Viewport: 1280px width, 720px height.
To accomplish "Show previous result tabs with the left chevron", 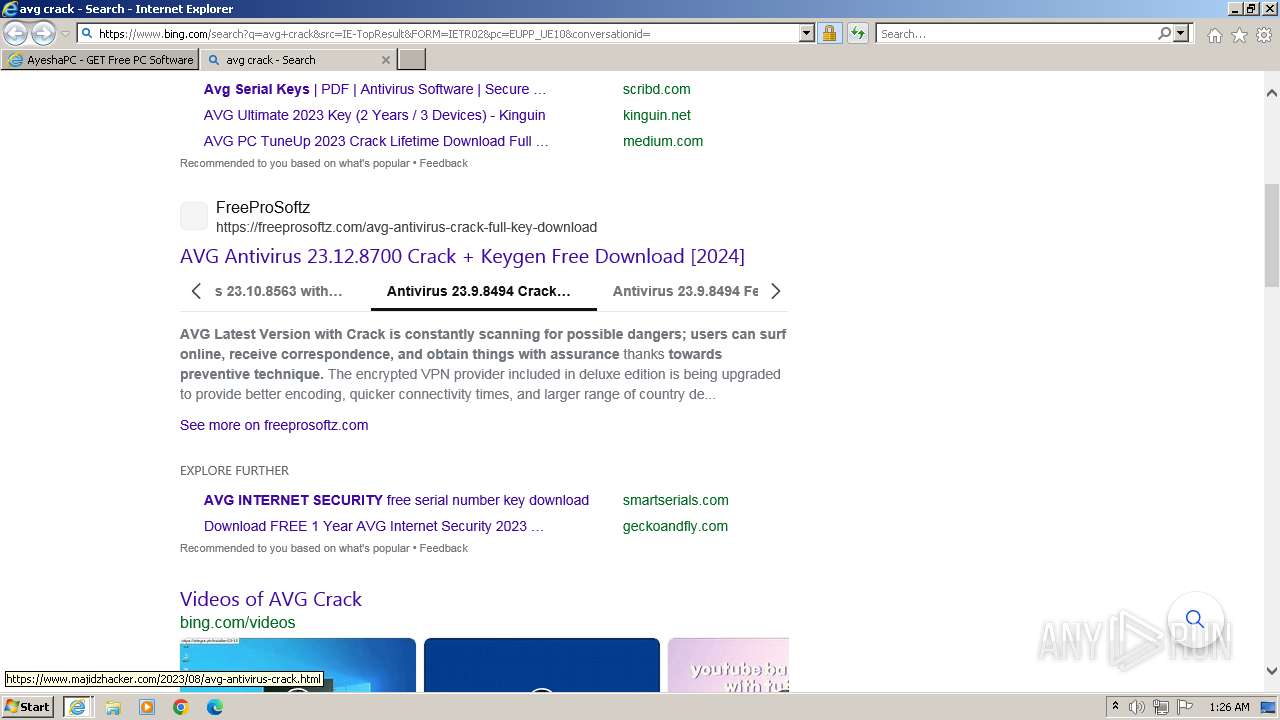I will (196, 291).
